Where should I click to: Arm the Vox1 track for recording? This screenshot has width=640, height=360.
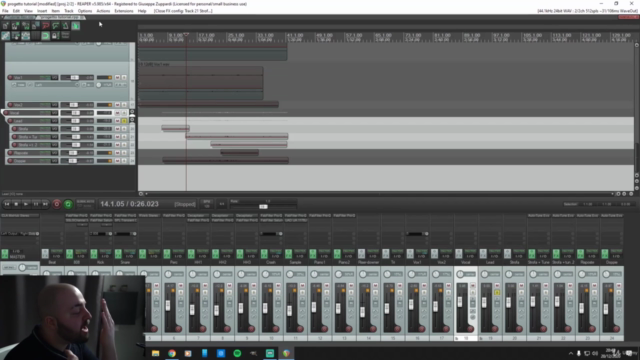coord(10,77)
